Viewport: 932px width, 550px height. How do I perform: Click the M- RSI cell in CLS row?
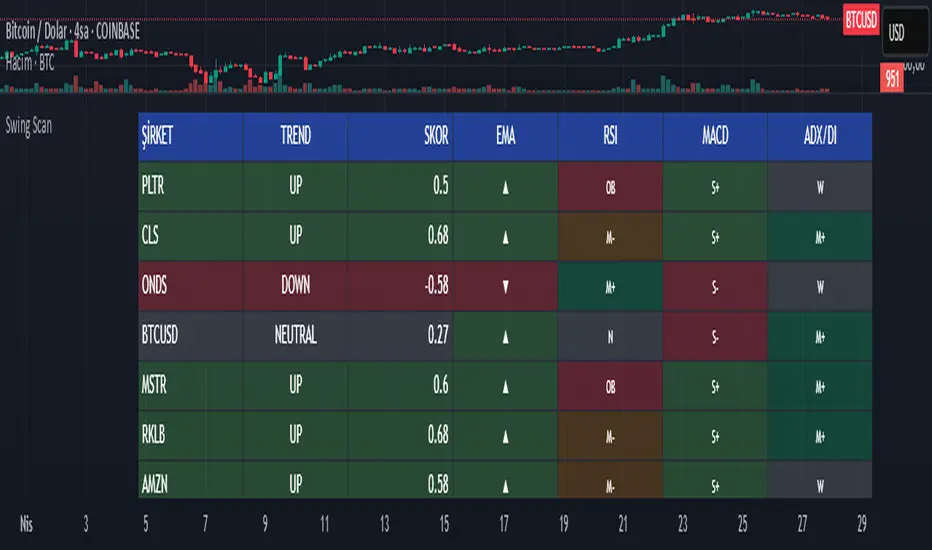pyautogui.click(x=610, y=236)
